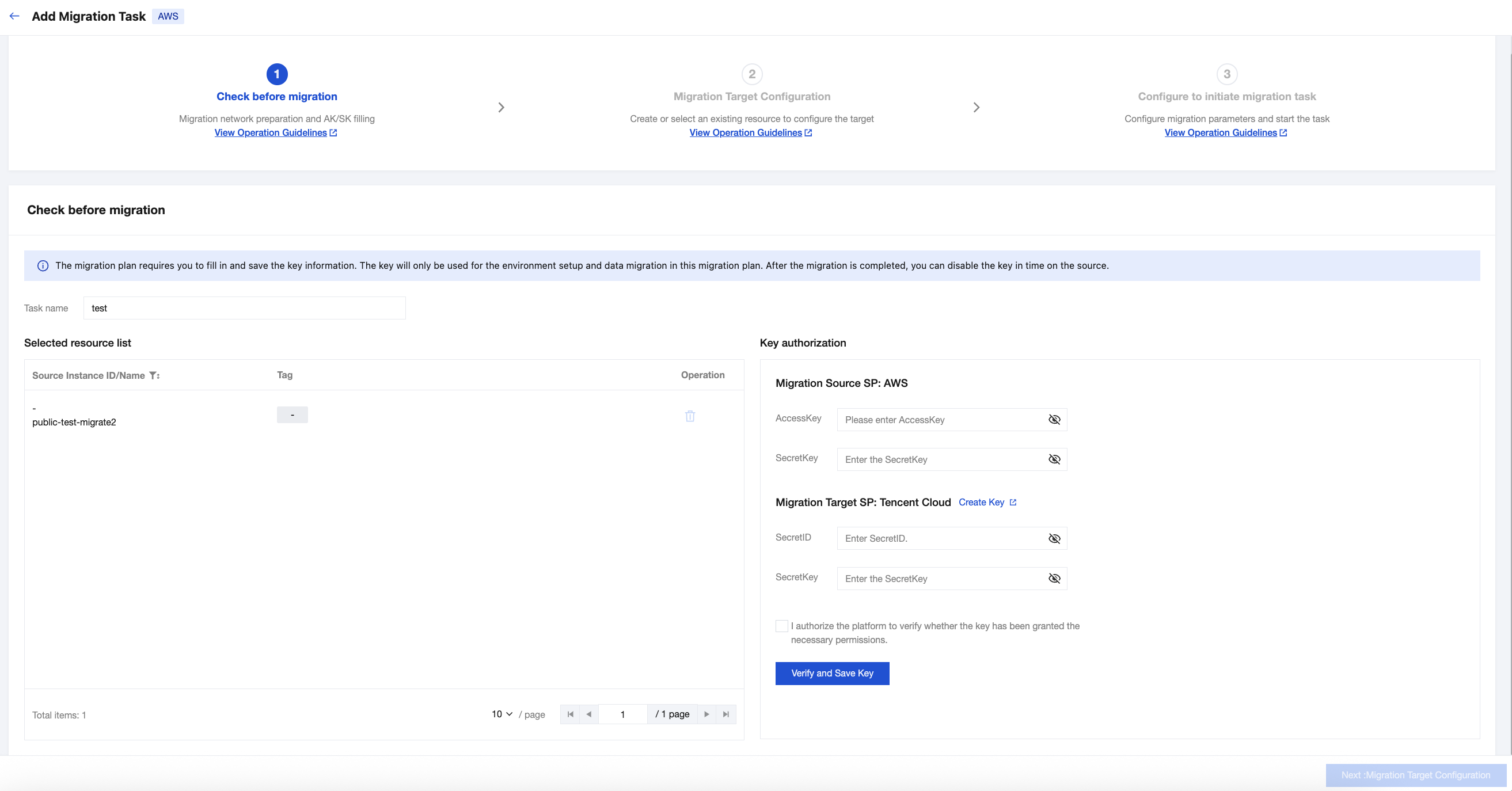Click the Task name input field
Viewport: 1512px width, 791px height.
pyautogui.click(x=244, y=308)
